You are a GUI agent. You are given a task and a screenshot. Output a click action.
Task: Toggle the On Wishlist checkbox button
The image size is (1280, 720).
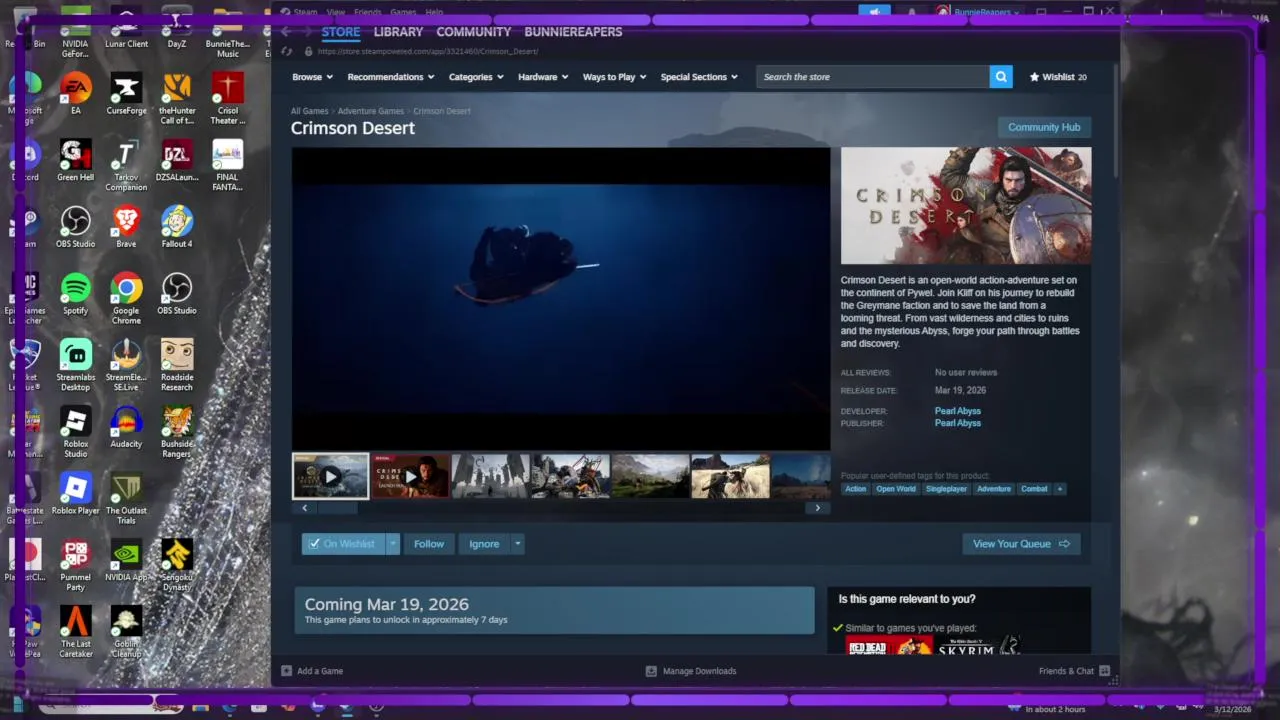pos(343,544)
